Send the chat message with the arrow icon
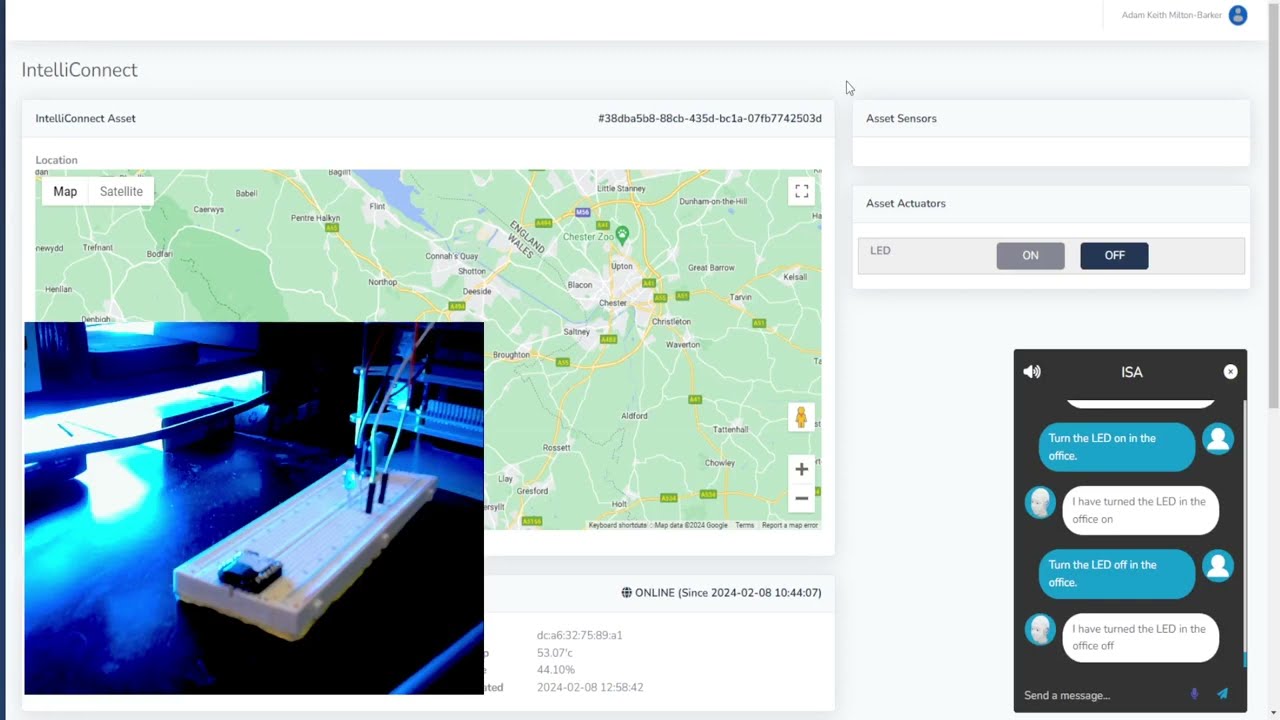Image resolution: width=1280 pixels, height=720 pixels. coord(1222,694)
